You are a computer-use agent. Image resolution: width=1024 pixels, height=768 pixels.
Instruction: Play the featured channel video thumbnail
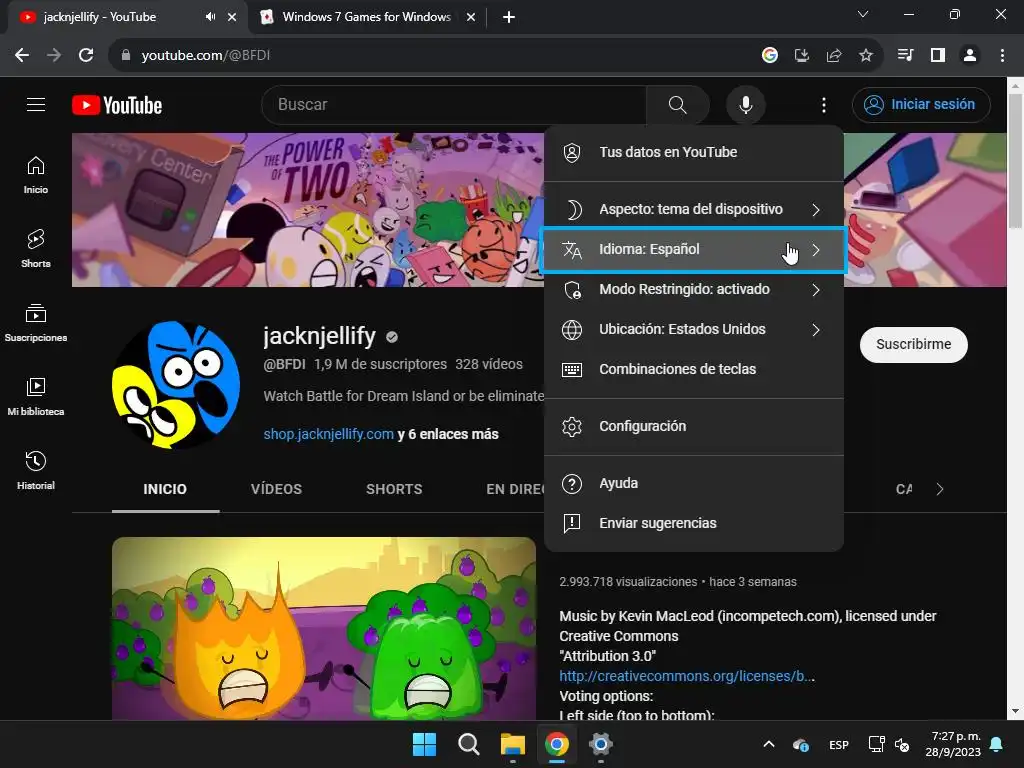(x=324, y=628)
